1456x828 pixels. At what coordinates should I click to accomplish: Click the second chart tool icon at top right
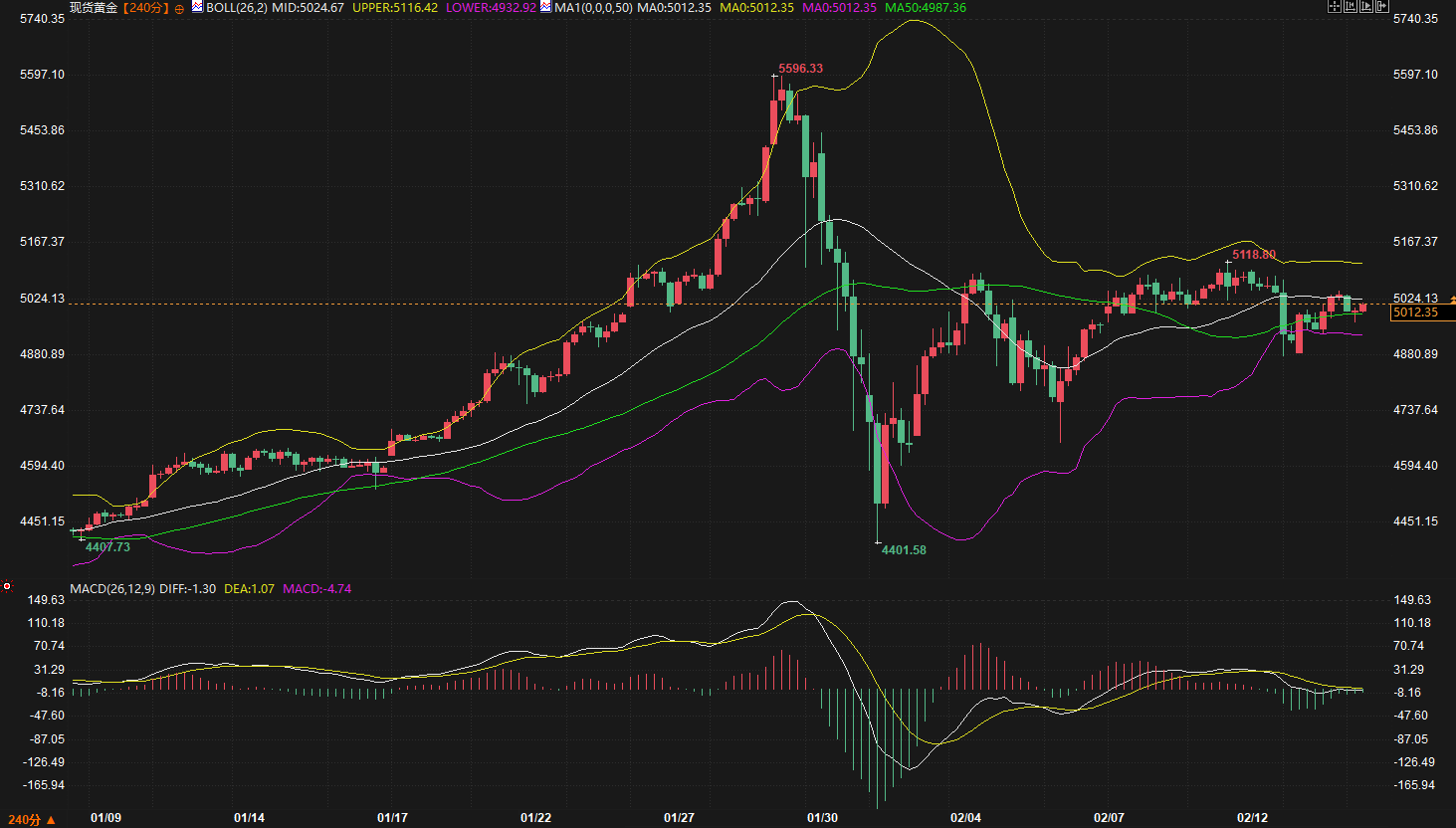pyautogui.click(x=1351, y=6)
